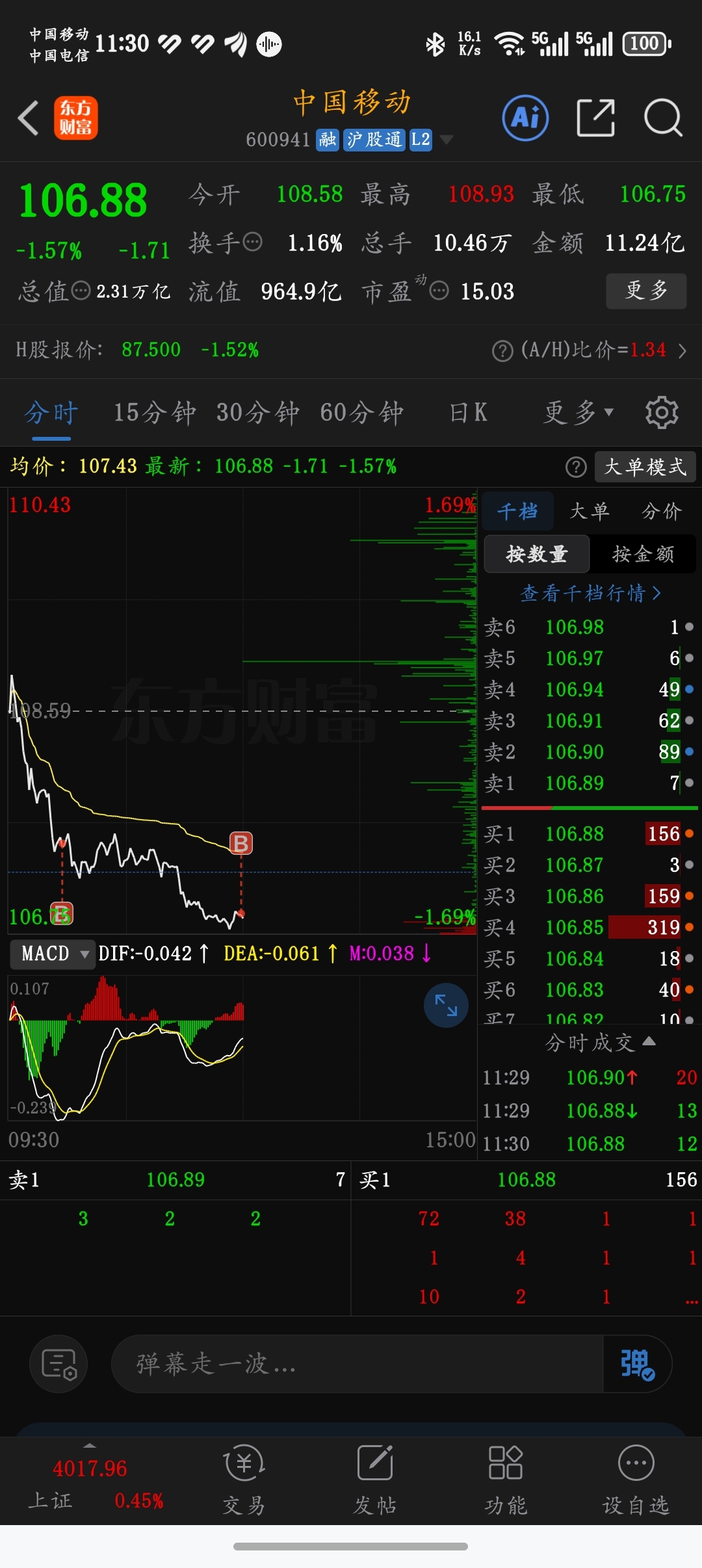702x1568 pixels.
Task: Tap the 卖2 106.90 order row
Action: click(x=589, y=751)
